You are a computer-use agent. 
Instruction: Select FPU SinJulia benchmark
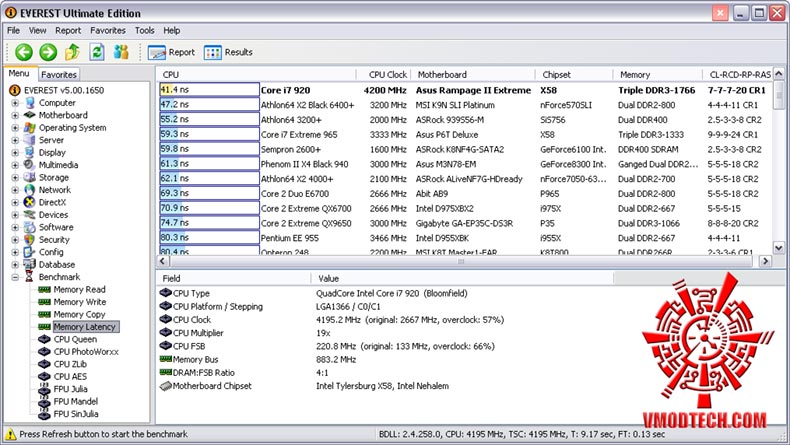(x=76, y=414)
